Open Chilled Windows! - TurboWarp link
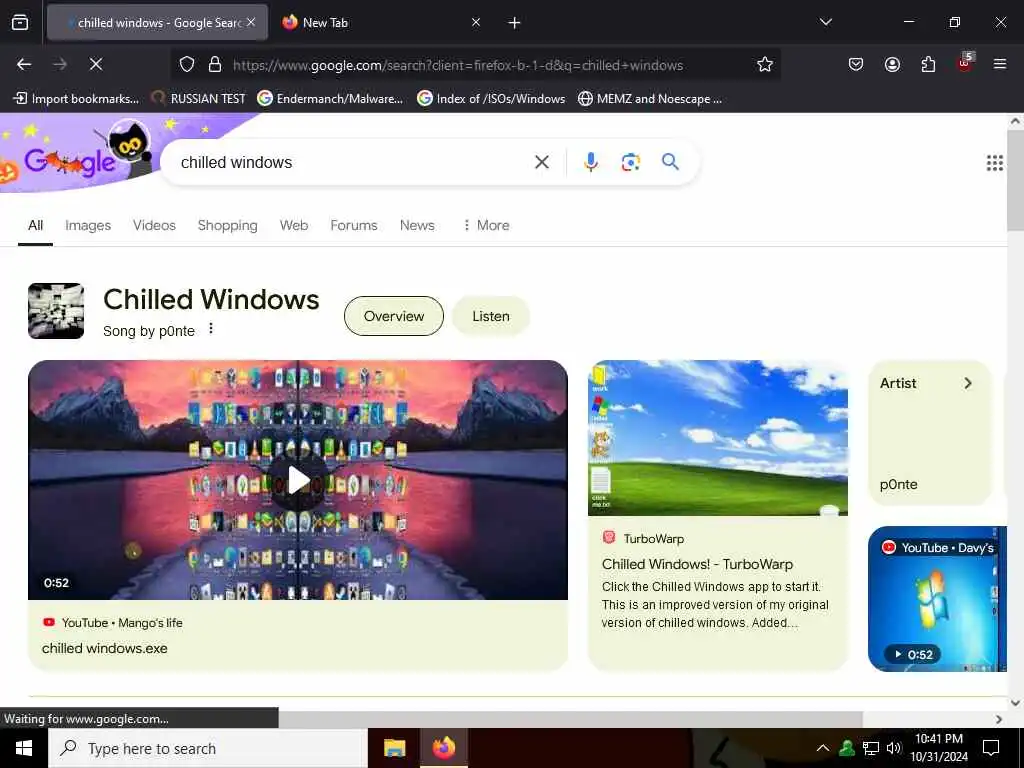Image resolution: width=1024 pixels, height=768 pixels. [x=697, y=564]
